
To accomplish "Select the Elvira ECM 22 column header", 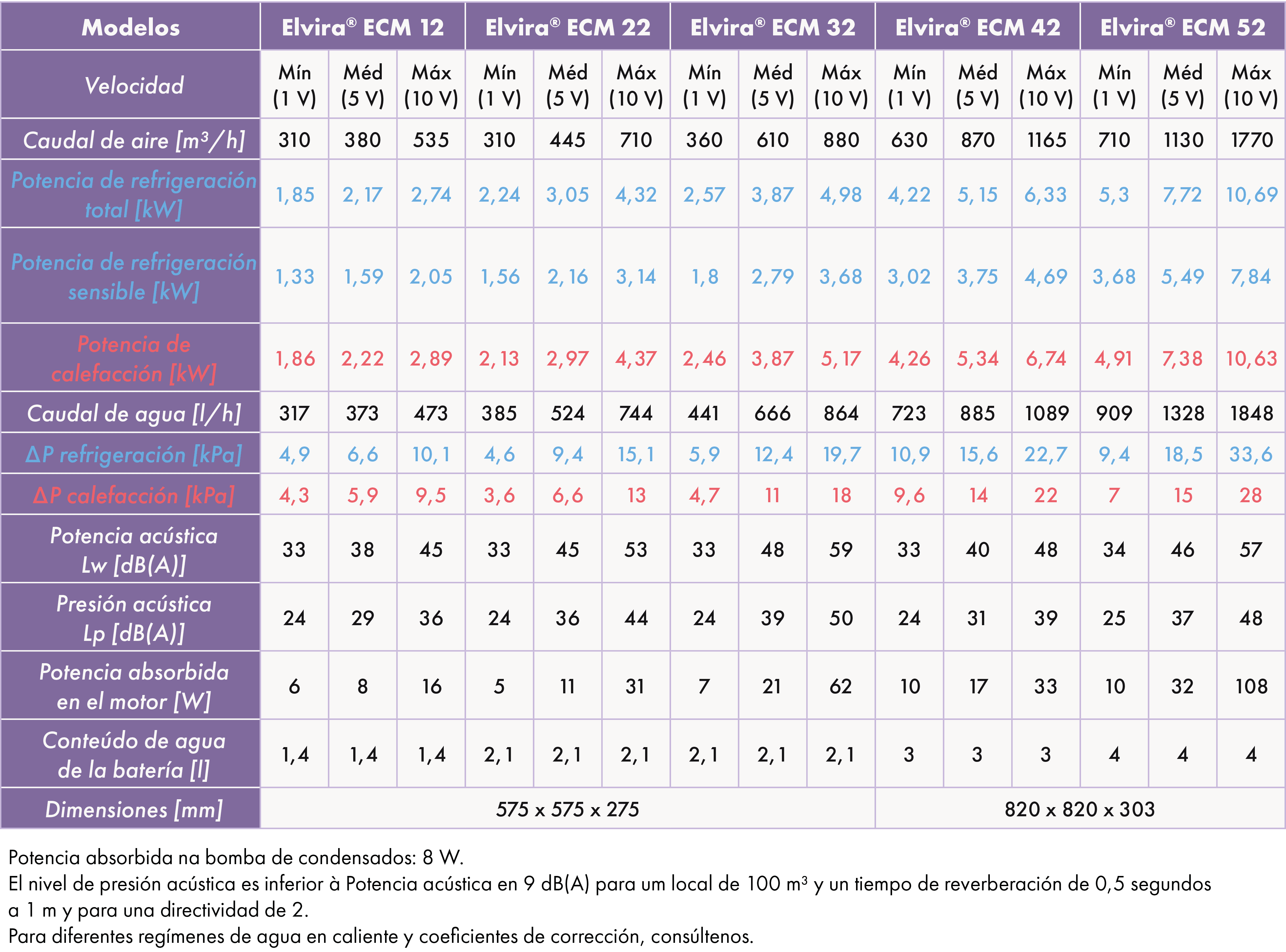I will [x=568, y=27].
